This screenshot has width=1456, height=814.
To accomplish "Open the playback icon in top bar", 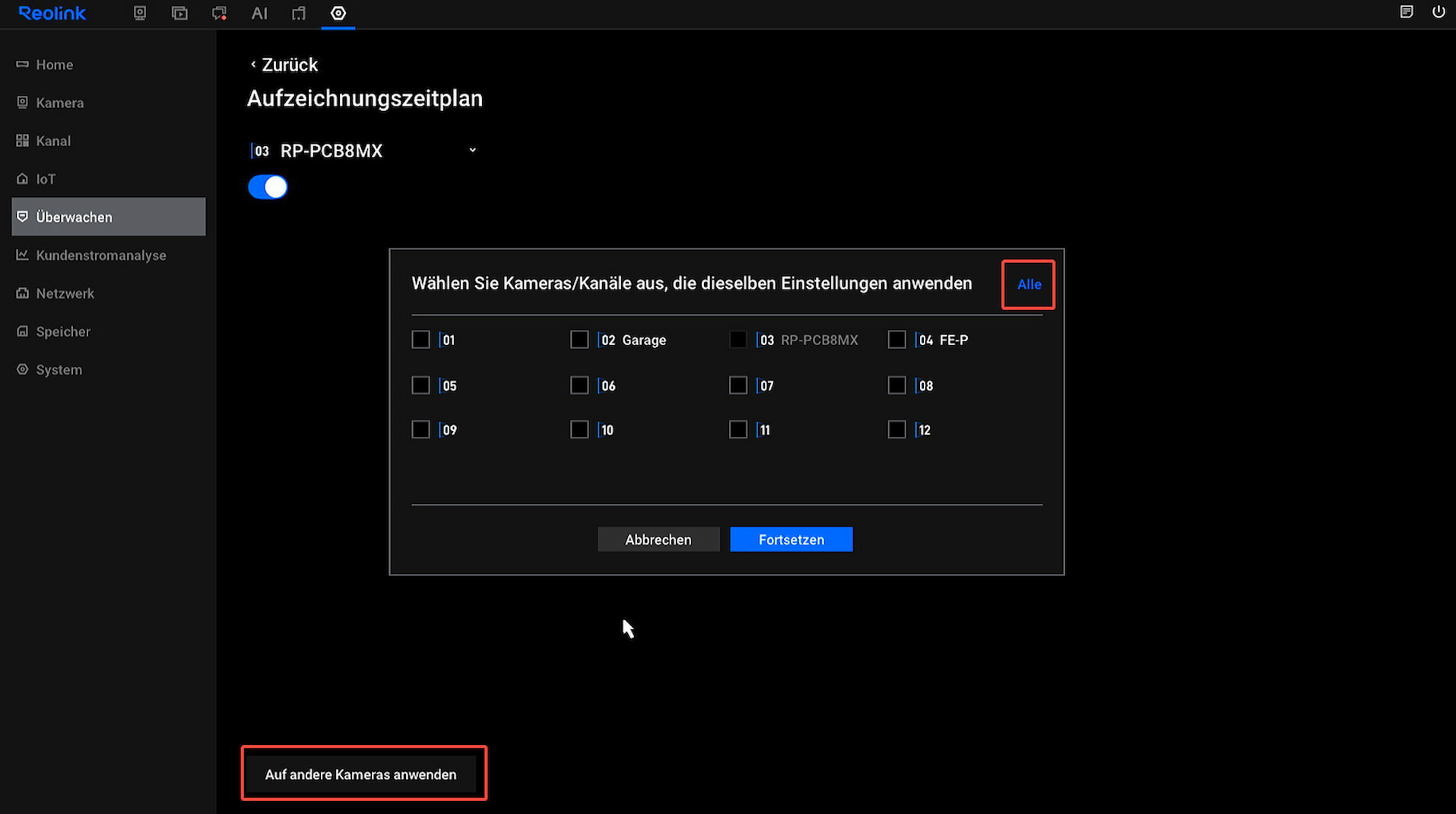I will [x=179, y=13].
